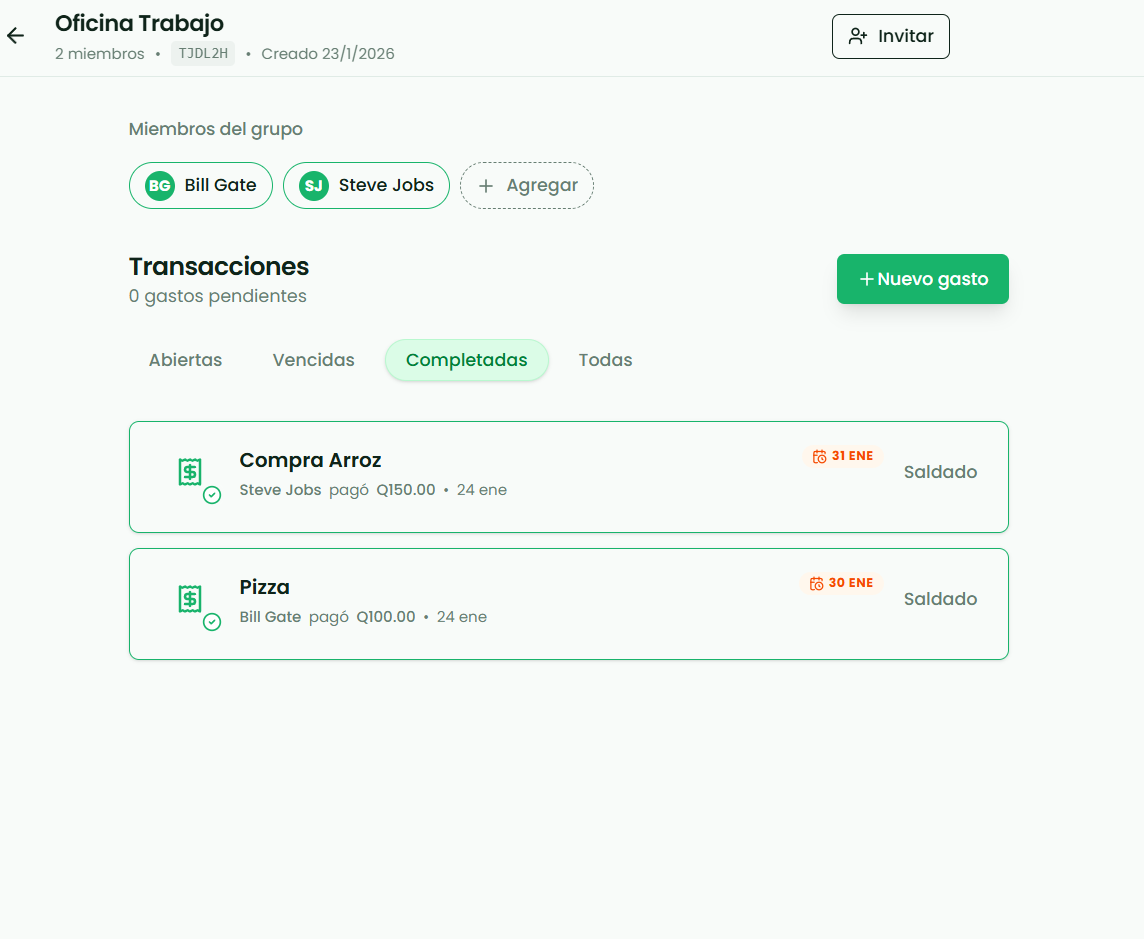This screenshot has width=1144, height=939.
Task: Click the add-person icon in Invitar button
Action: tap(858, 36)
